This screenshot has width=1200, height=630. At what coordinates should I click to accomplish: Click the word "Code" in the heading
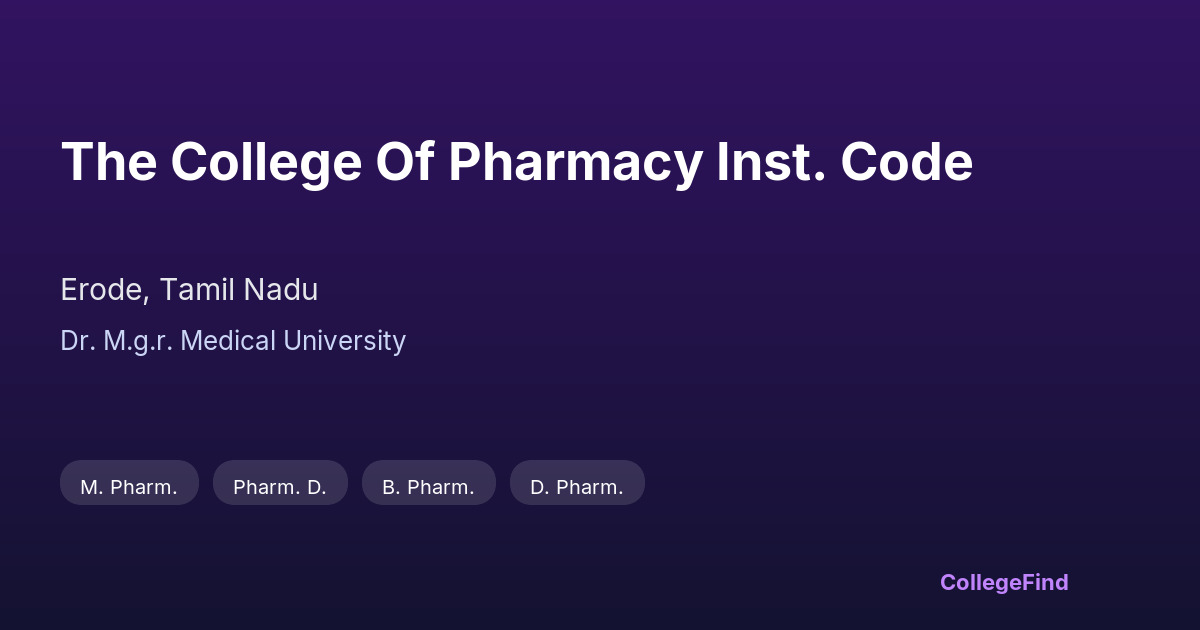pos(906,162)
